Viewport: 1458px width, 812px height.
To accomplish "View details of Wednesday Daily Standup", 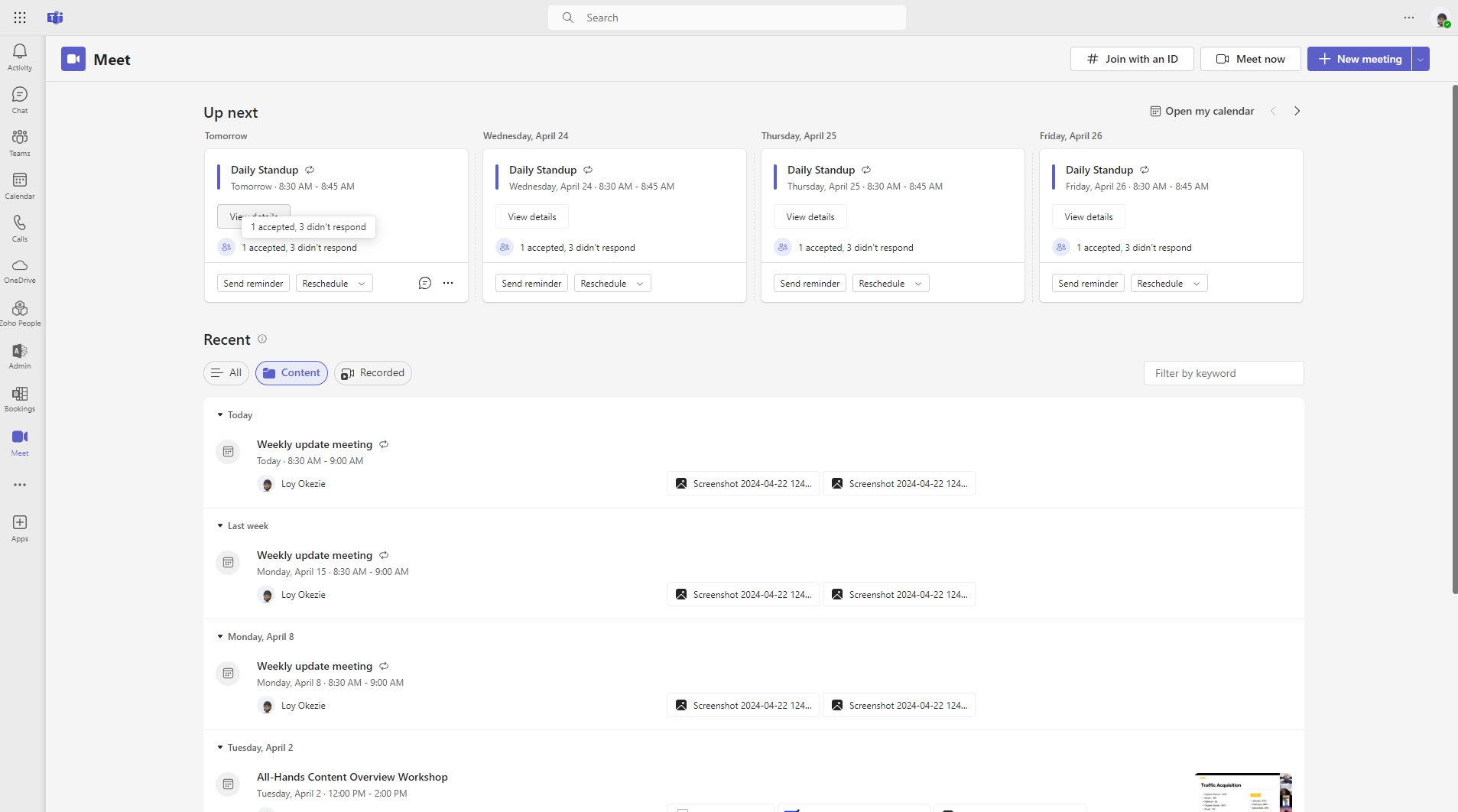I will 532,217.
